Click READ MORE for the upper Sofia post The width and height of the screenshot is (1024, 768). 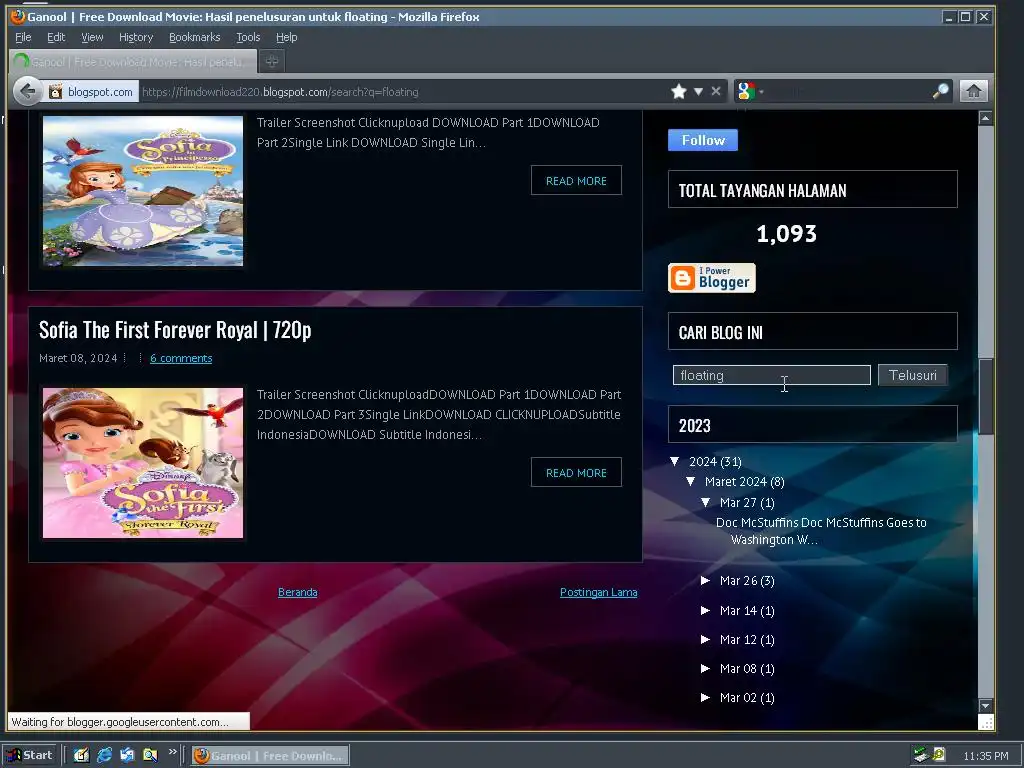pos(576,180)
